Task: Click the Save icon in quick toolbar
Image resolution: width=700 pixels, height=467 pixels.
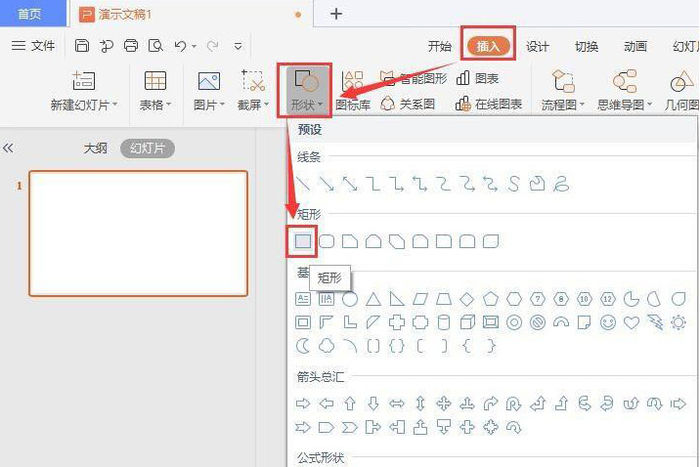Action: (x=82, y=46)
